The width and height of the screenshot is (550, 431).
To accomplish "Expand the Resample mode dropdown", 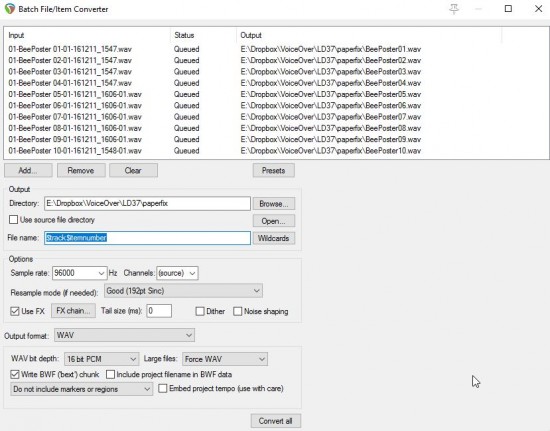I will coord(183,291).
